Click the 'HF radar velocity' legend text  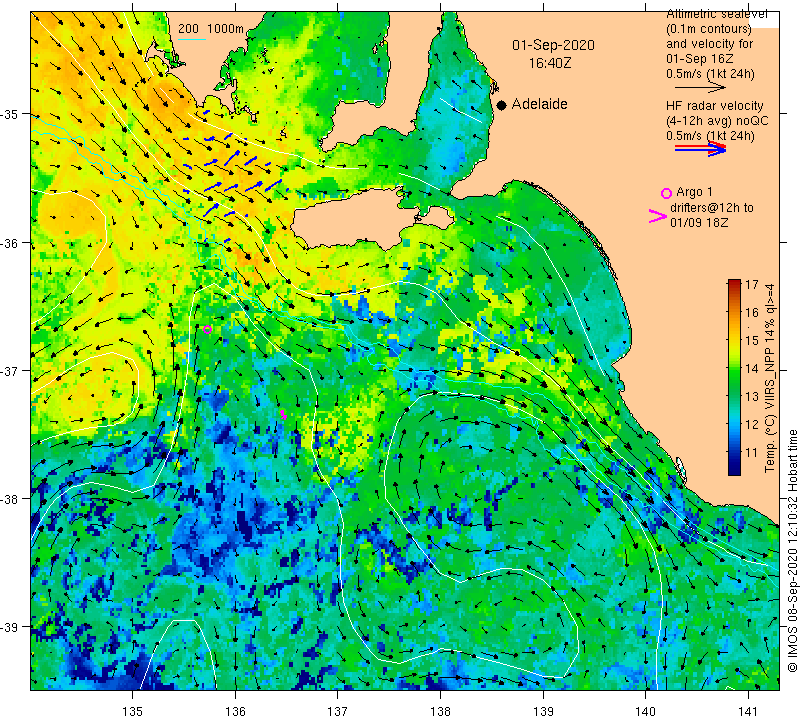[714, 106]
